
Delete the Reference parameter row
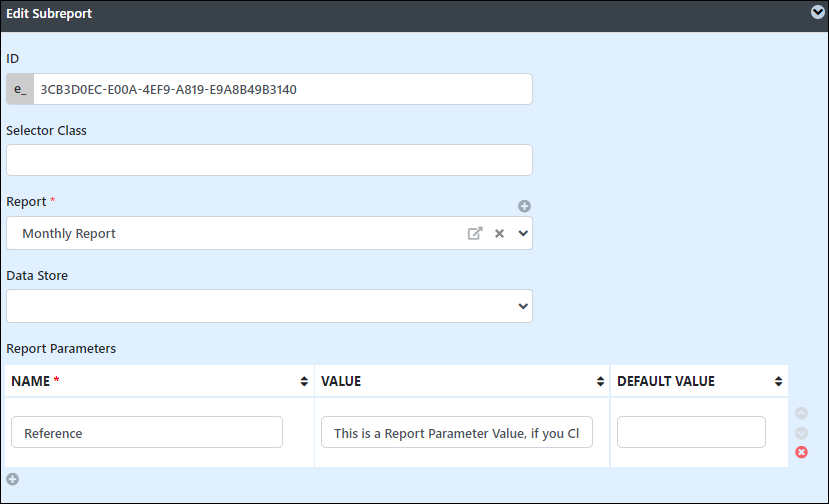click(x=802, y=452)
